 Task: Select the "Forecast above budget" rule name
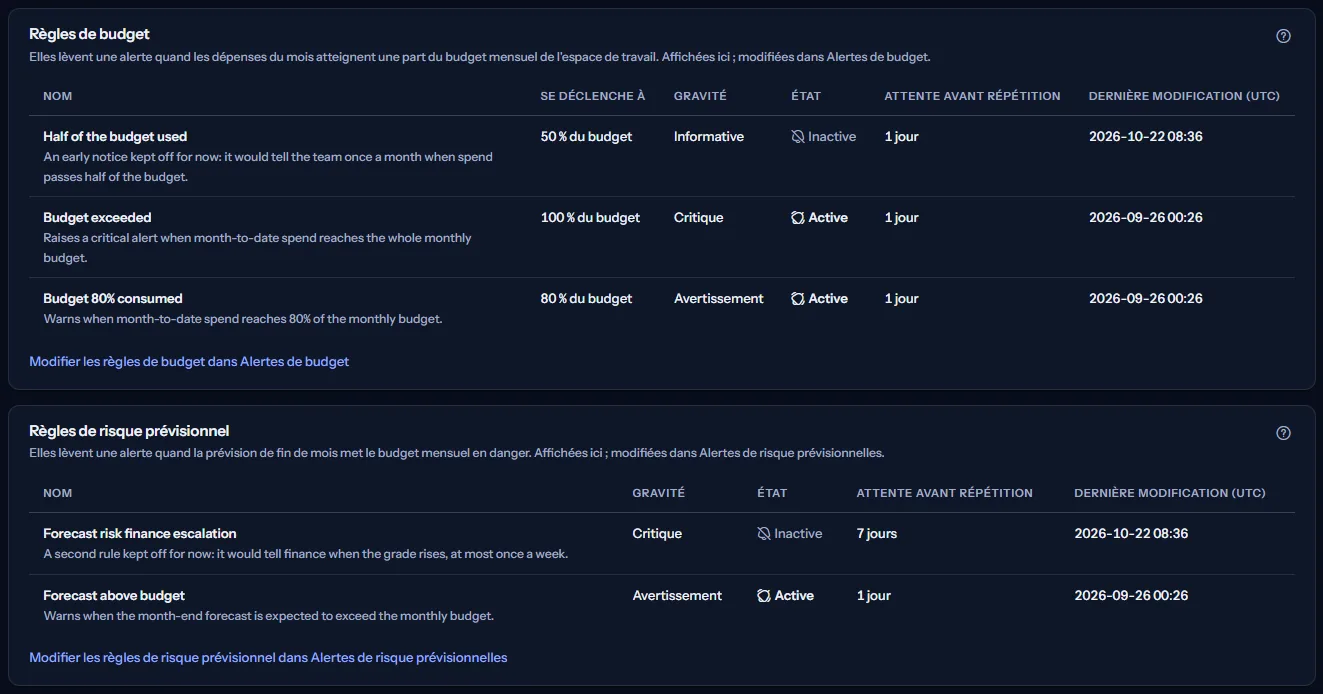[114, 596]
